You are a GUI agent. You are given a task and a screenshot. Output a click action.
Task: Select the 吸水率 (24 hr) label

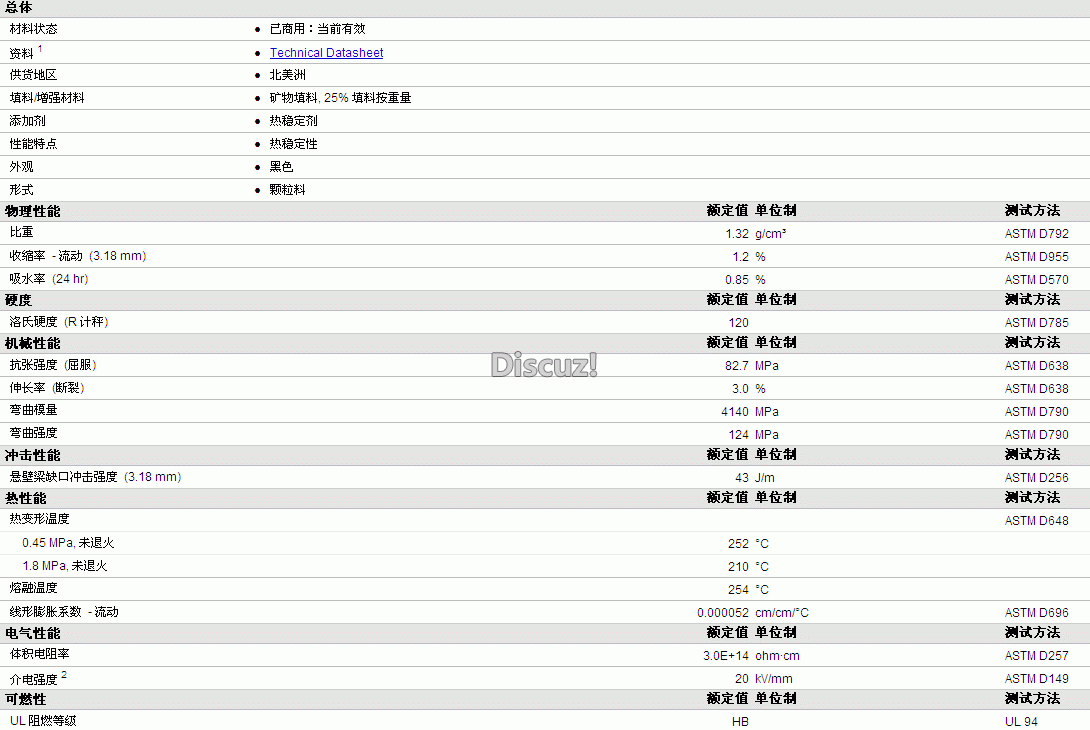coord(49,279)
